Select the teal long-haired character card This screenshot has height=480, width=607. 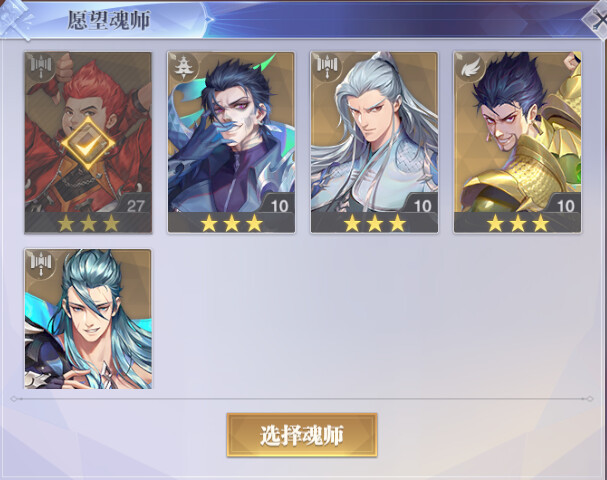pyautogui.click(x=88, y=319)
